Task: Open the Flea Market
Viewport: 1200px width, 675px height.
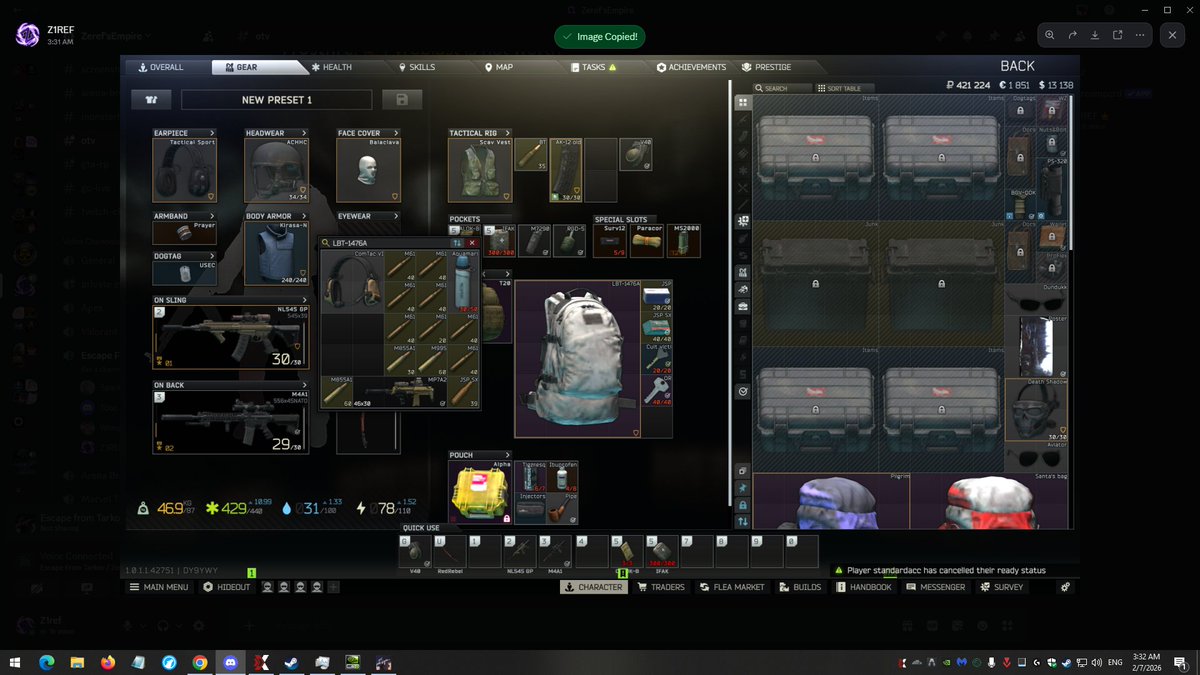Action: (x=732, y=587)
